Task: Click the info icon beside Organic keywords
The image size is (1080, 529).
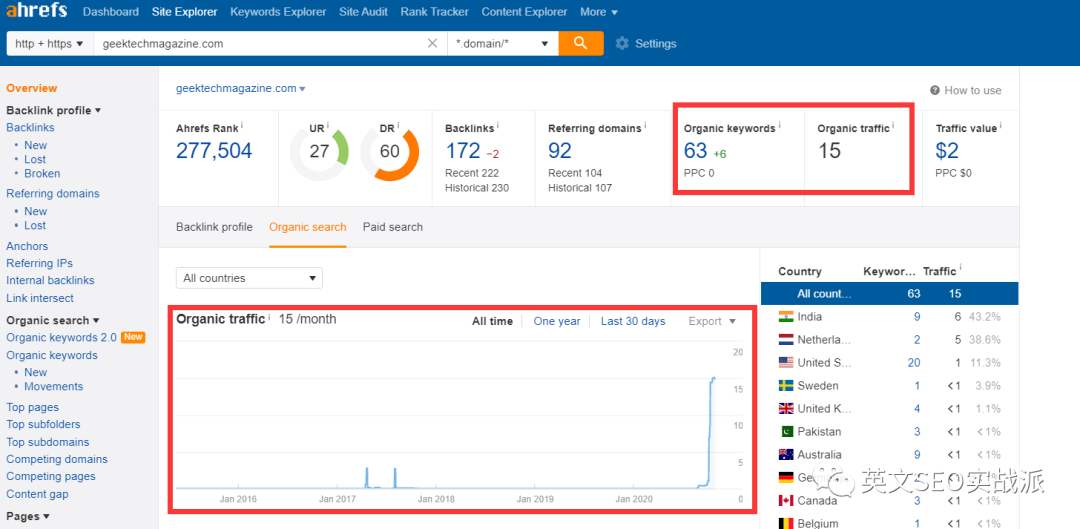Action: pyautogui.click(x=780, y=125)
